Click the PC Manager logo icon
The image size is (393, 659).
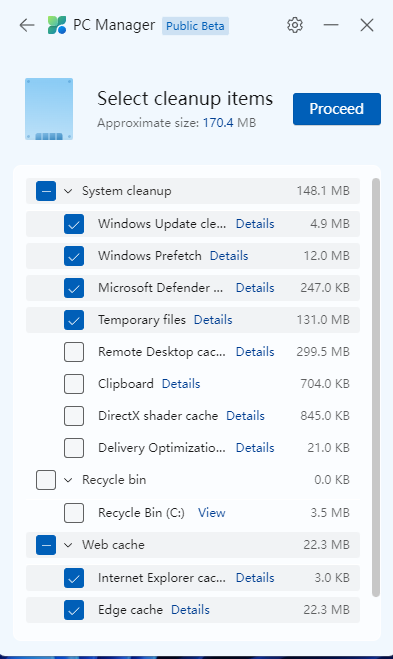(57, 25)
